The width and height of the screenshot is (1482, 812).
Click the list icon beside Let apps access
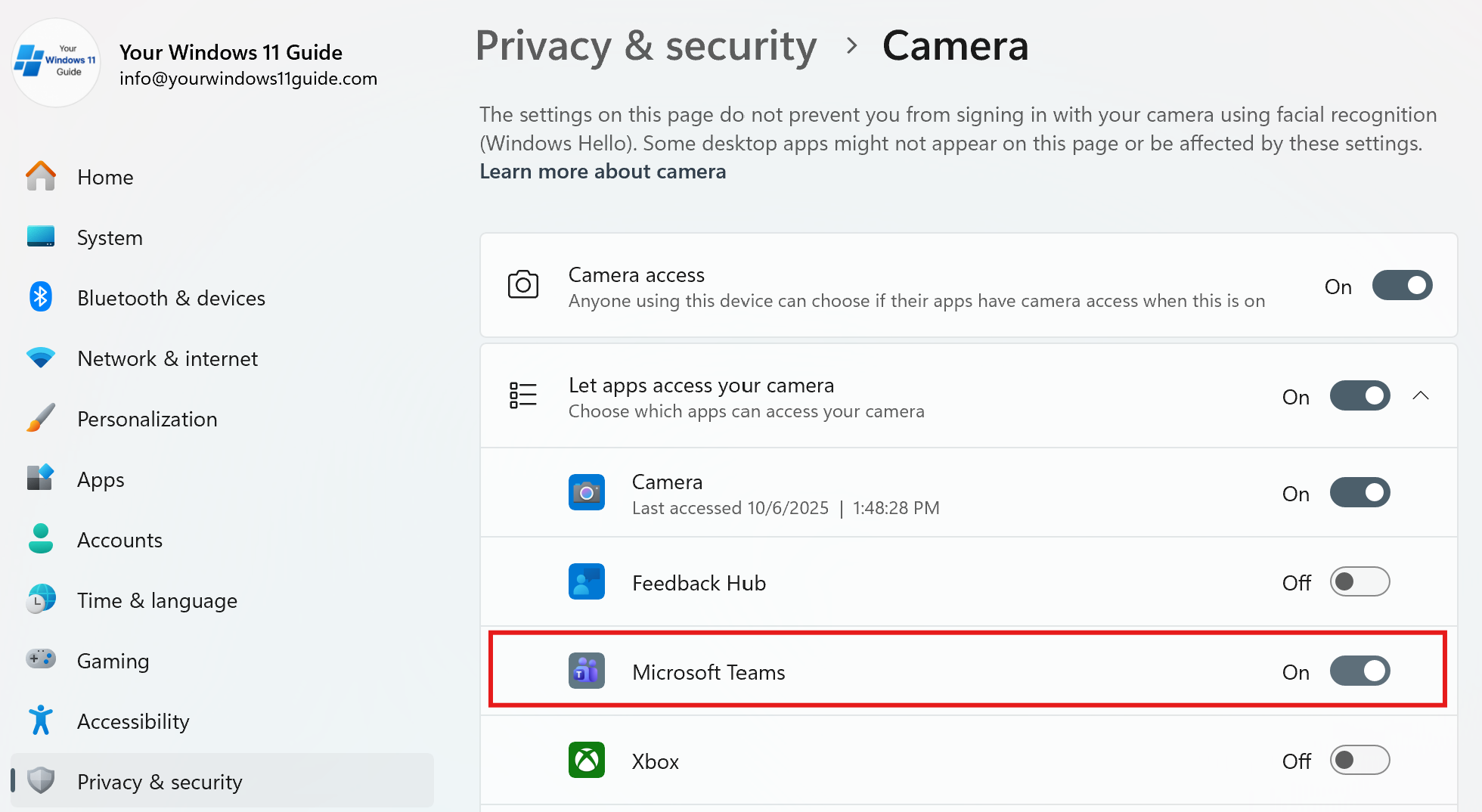[523, 395]
